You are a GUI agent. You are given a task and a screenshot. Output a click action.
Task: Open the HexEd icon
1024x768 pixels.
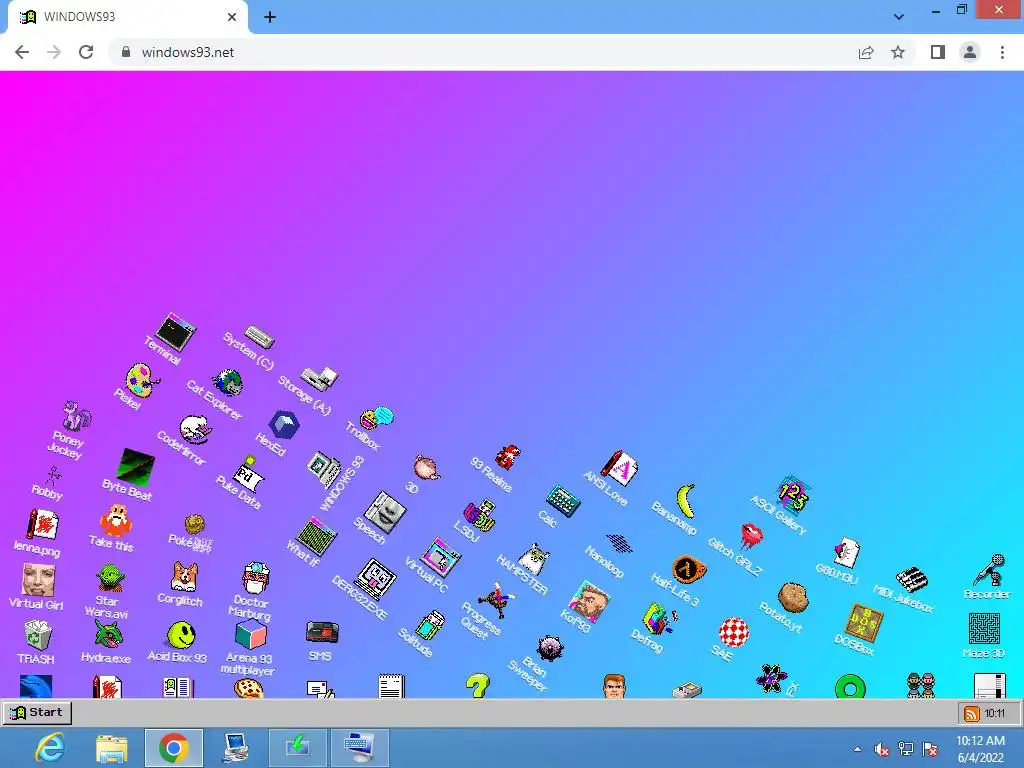tap(284, 425)
